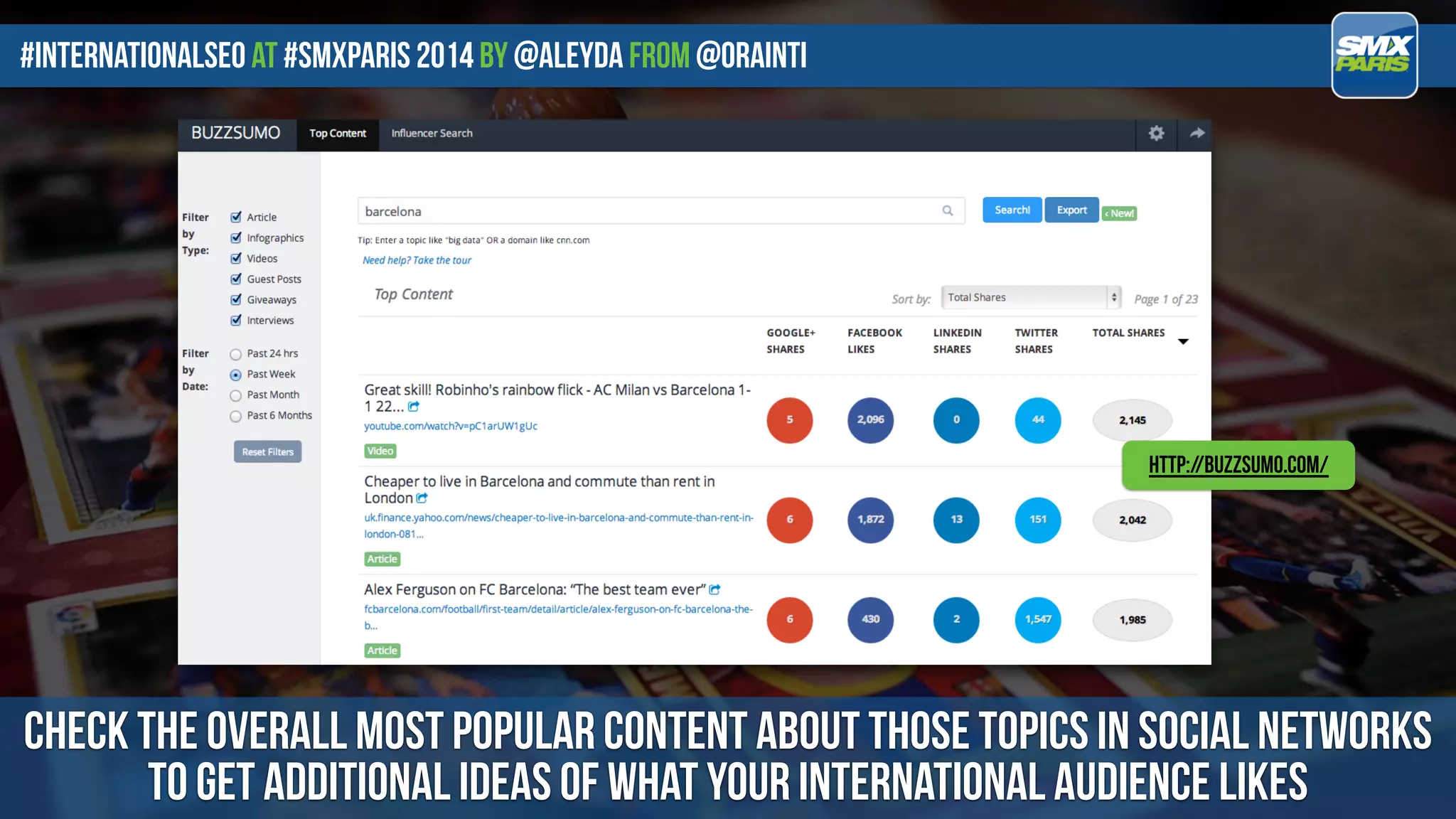Click Twitter shares bubble showing 44
1456x819 pixels.
tap(1038, 420)
